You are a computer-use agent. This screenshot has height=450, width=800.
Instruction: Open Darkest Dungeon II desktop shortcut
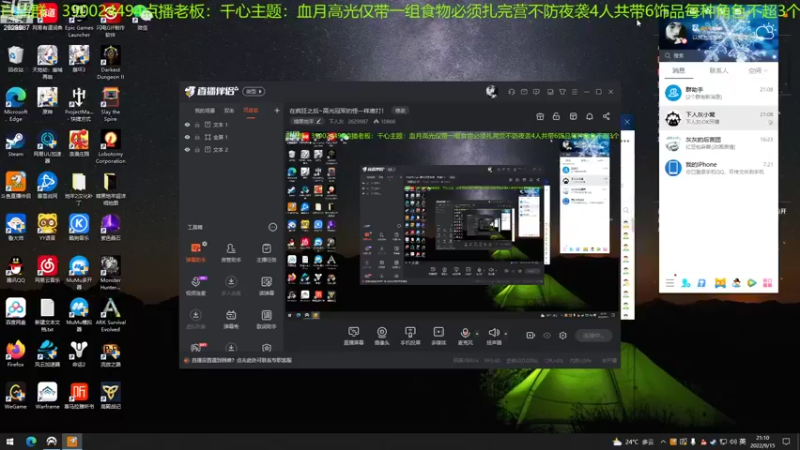pyautogui.click(x=110, y=62)
